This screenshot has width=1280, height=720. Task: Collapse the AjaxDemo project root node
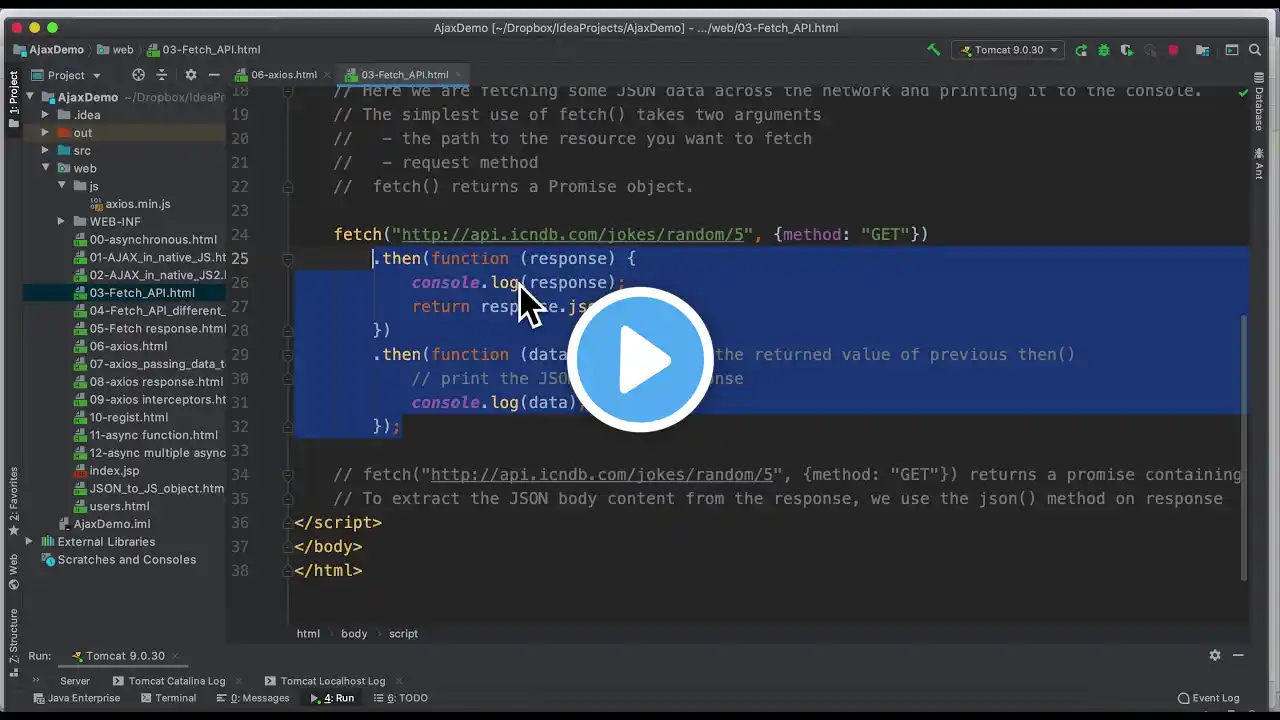pyautogui.click(x=31, y=98)
